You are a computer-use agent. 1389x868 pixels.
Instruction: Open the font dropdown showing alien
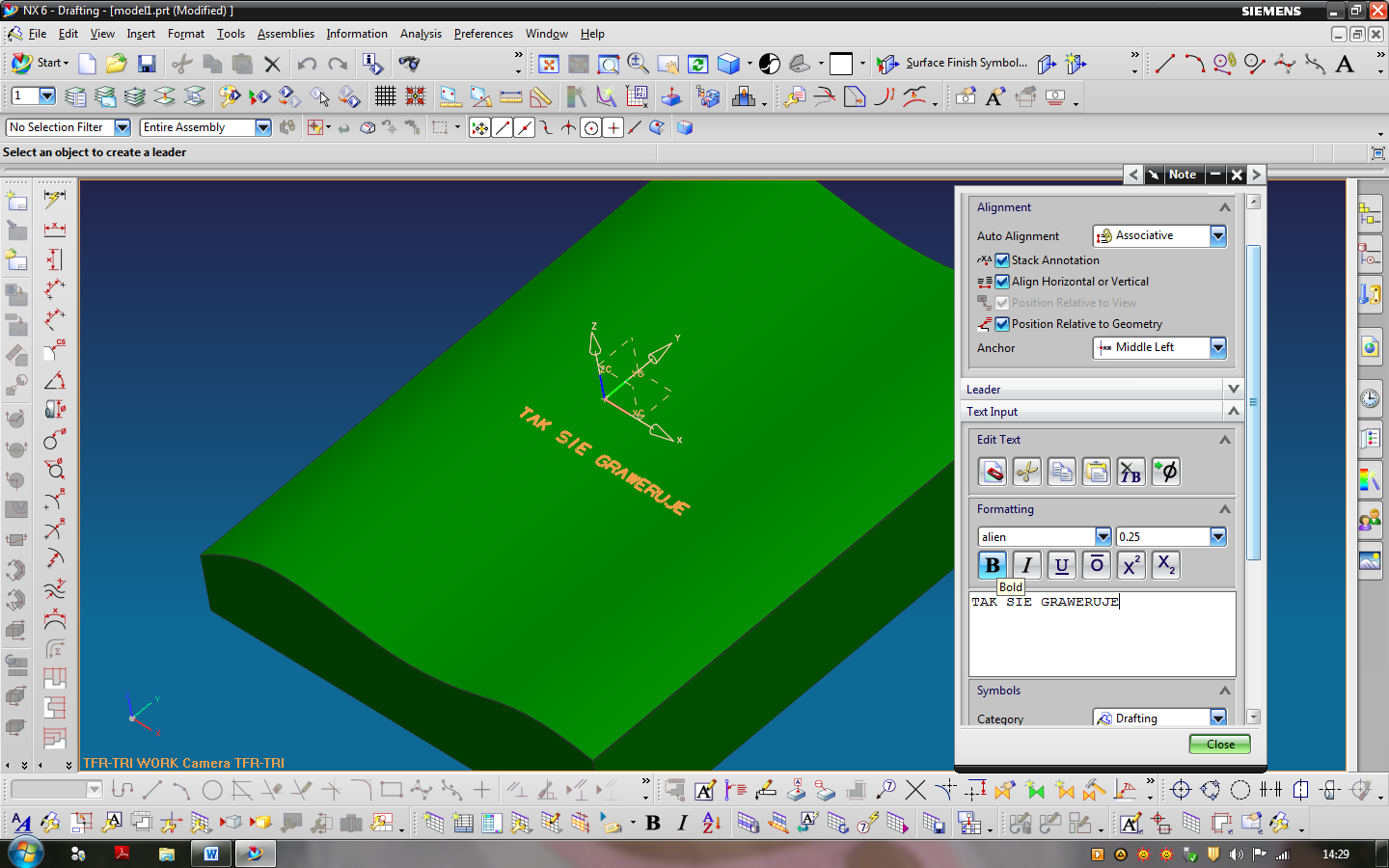tap(1045, 536)
